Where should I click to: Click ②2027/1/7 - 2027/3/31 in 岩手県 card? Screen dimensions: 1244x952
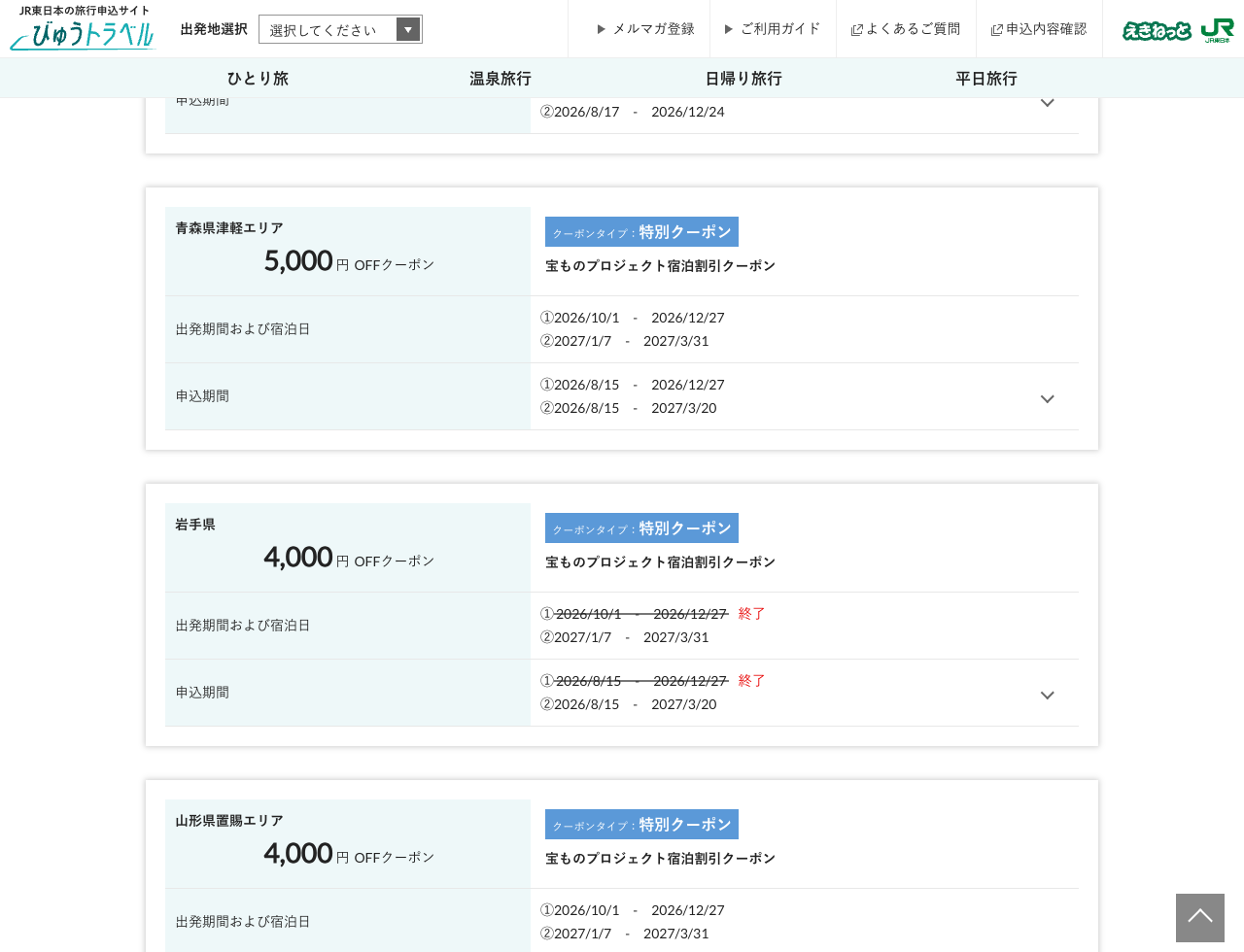[x=625, y=637]
